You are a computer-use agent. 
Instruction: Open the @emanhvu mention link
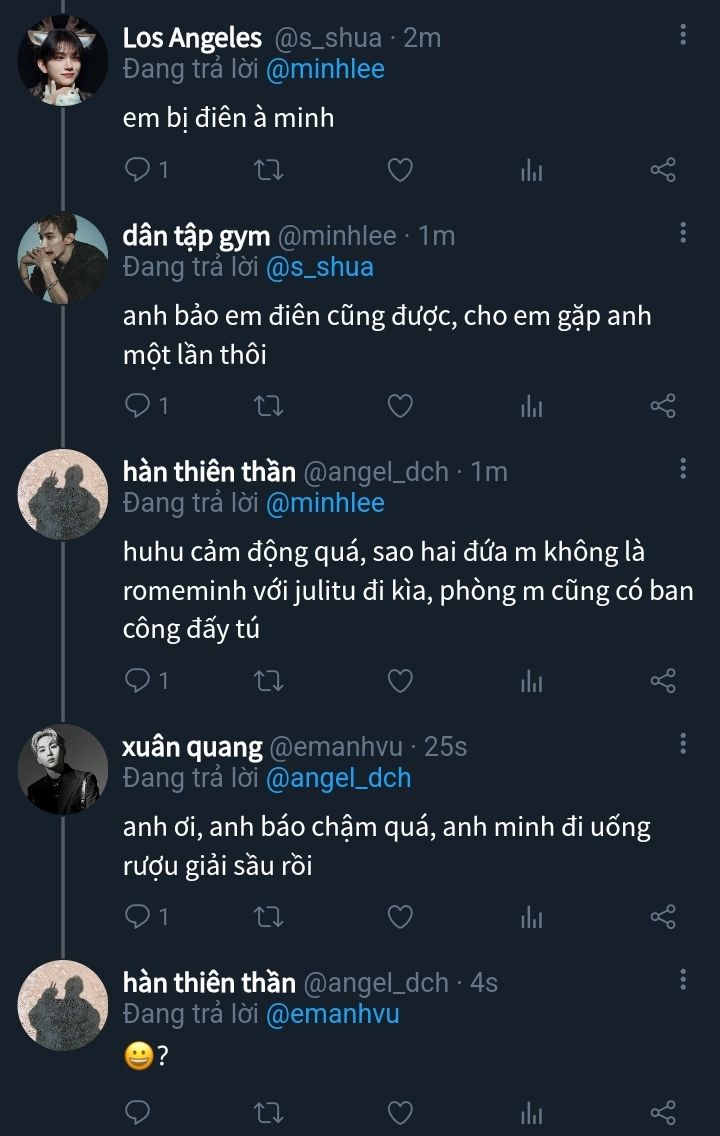pyautogui.click(x=332, y=1013)
